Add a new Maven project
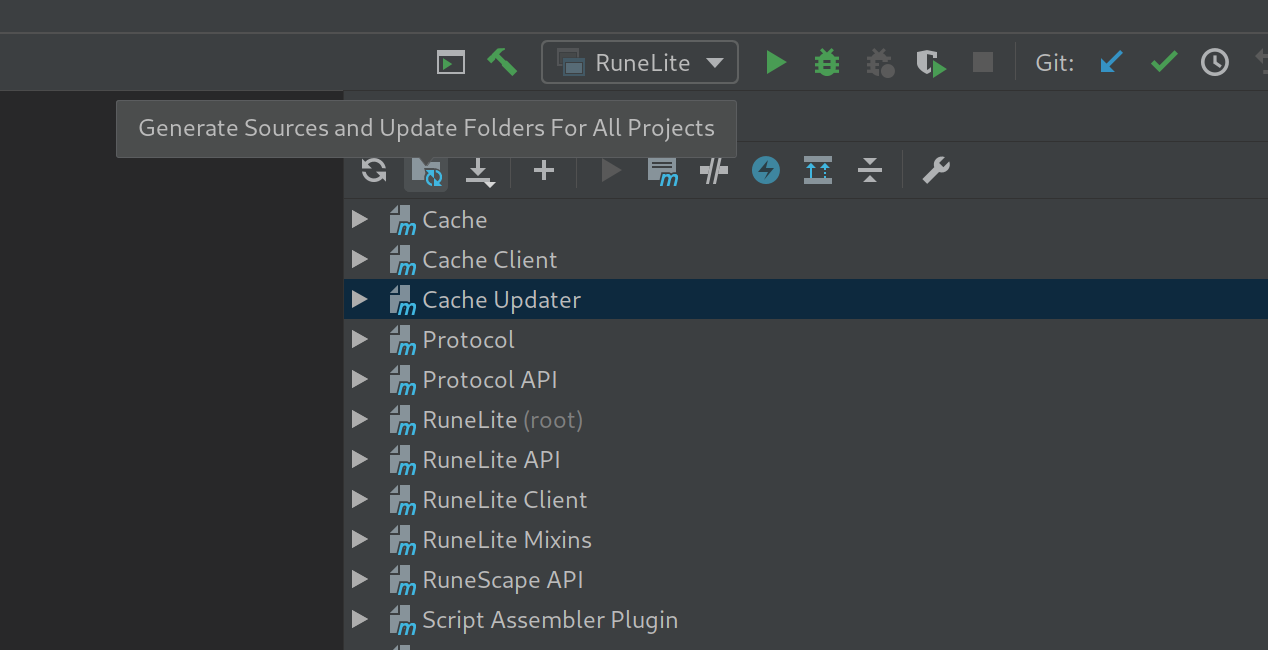 [x=543, y=170]
